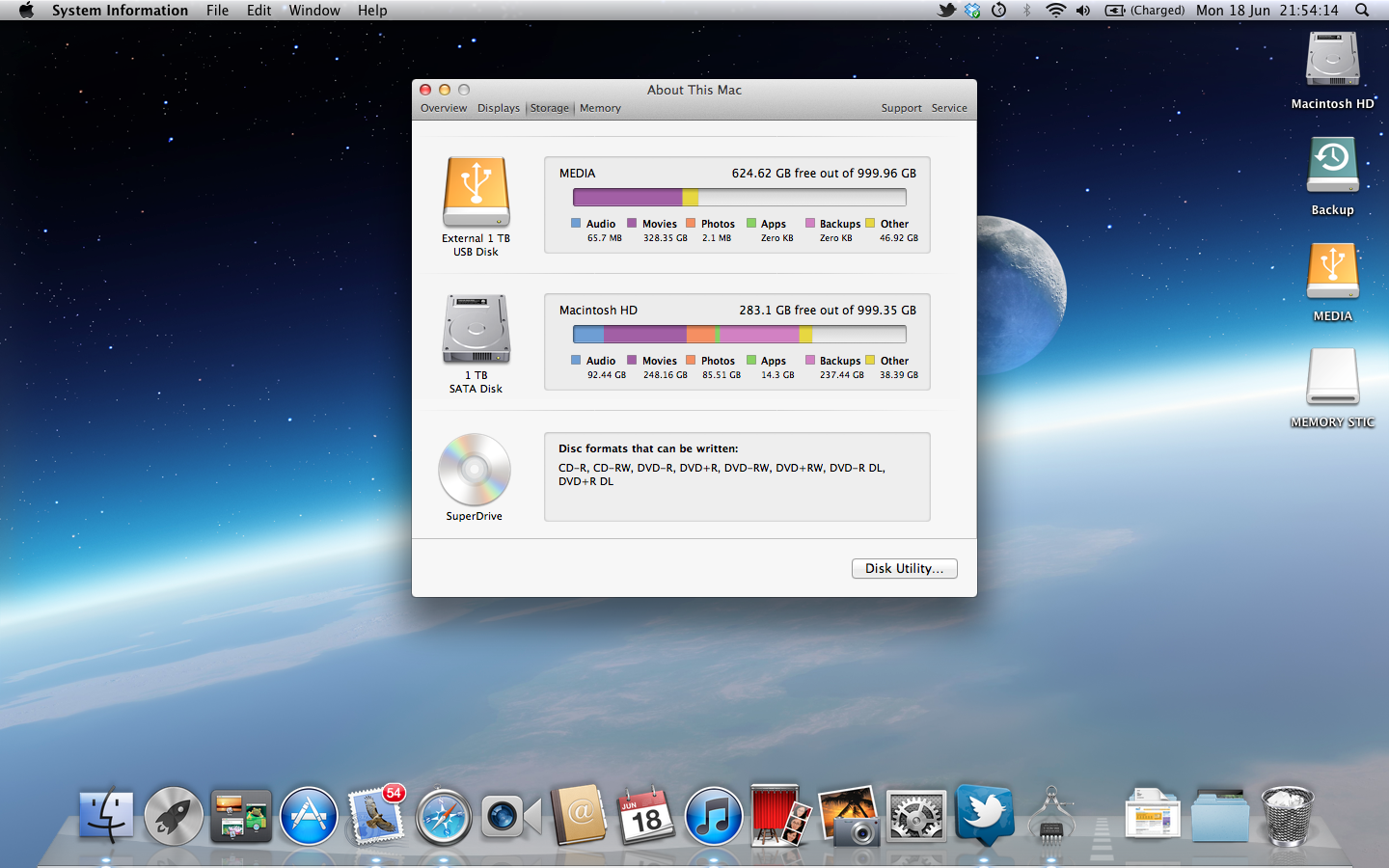Click the Macintosh HD Photos 85.51 GB value
Screen dimensions: 1389x868
(x=722, y=375)
